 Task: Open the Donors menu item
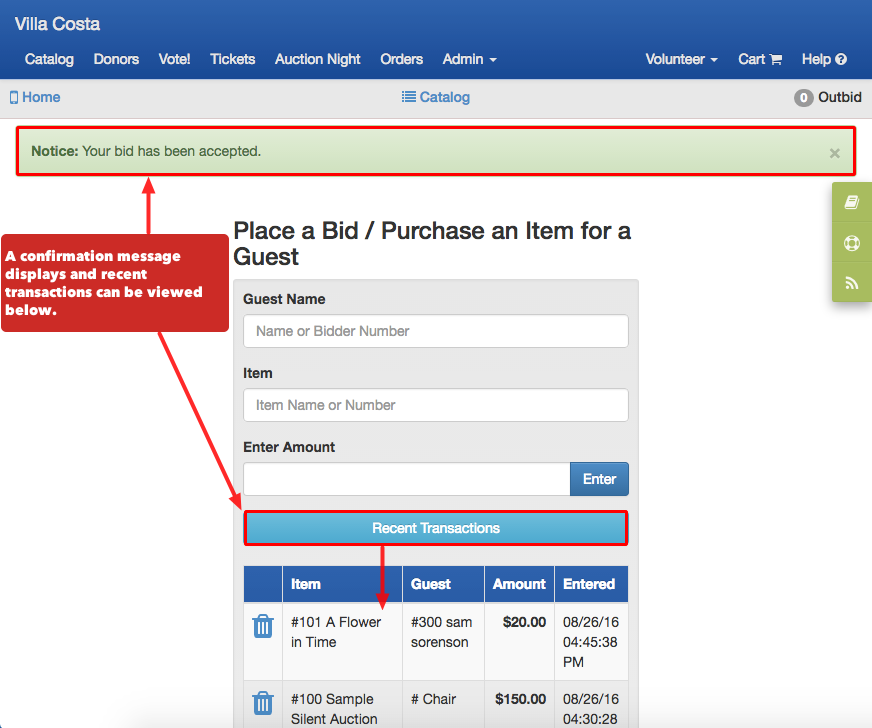point(116,59)
